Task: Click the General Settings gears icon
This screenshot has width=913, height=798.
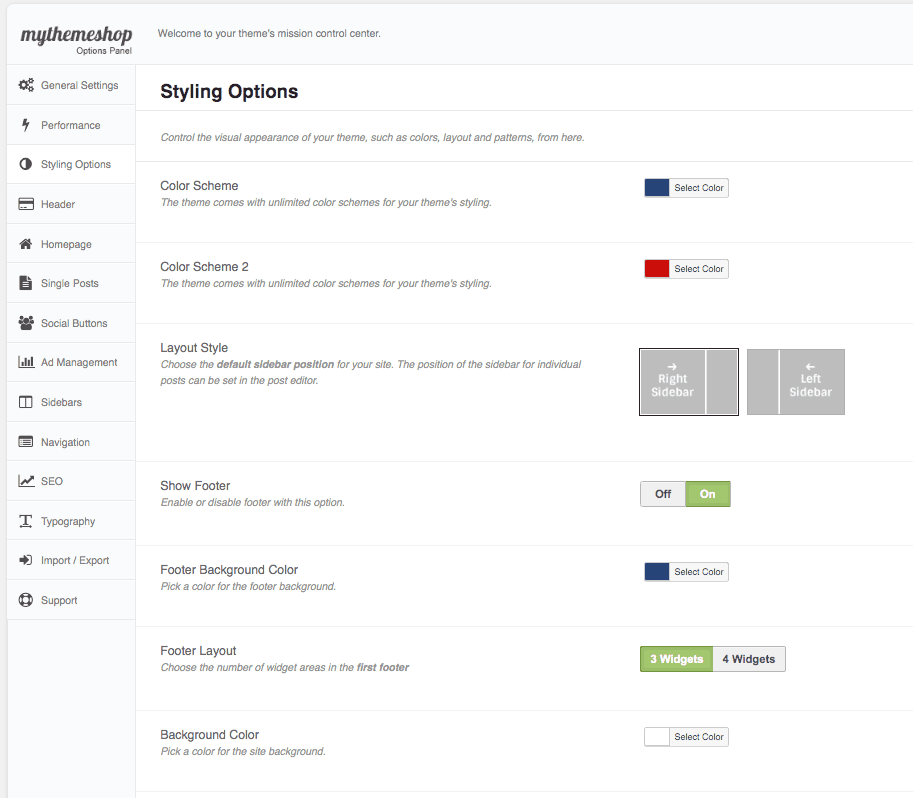Action: [26, 86]
